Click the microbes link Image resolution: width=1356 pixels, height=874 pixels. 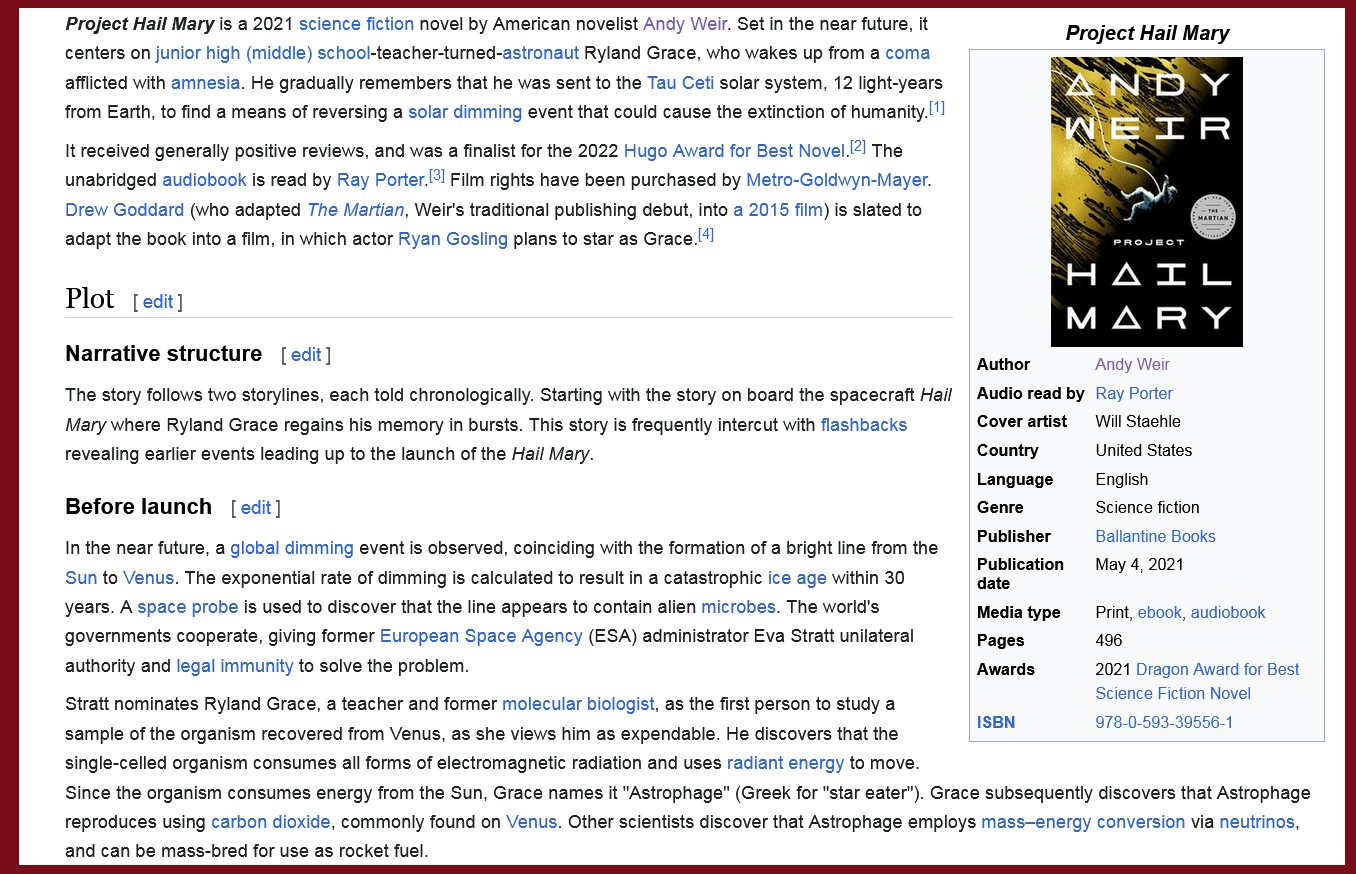(739, 607)
